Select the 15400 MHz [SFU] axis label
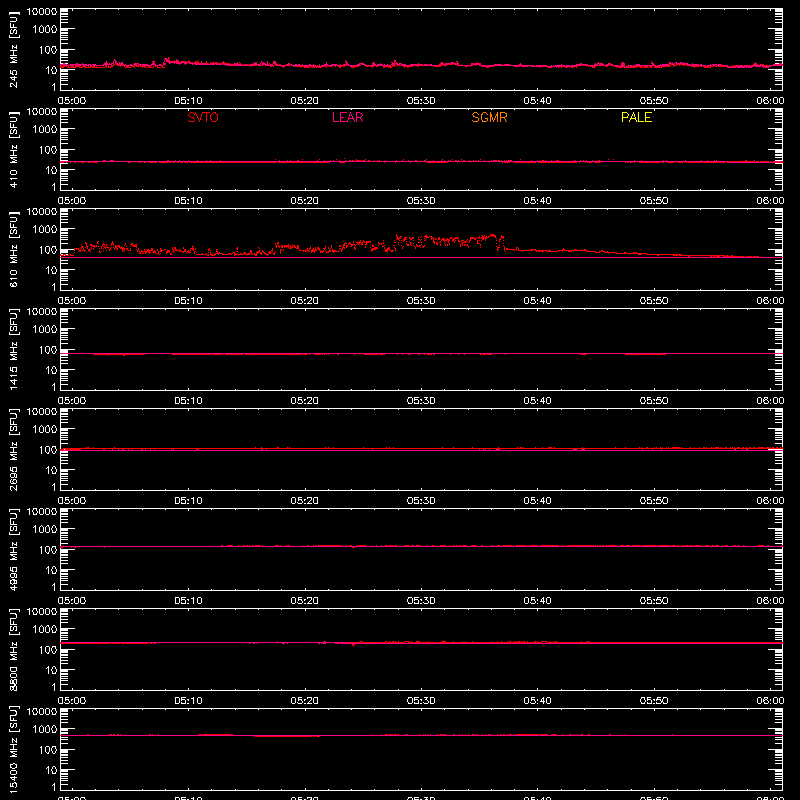The width and height of the screenshot is (800, 800). click(x=13, y=749)
